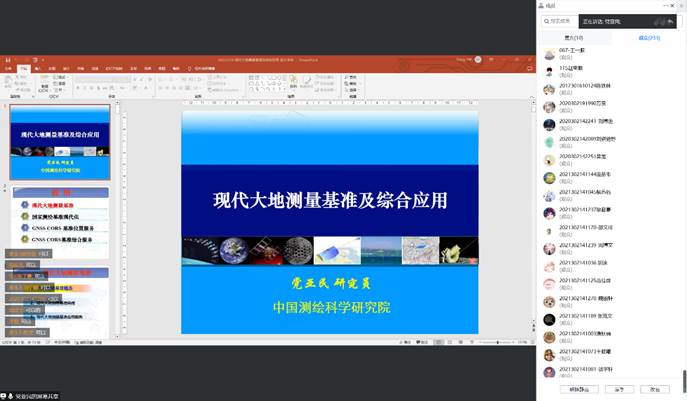Switch to the 观众 (audience) tab in the members panel
The height and width of the screenshot is (401, 687).
tap(649, 38)
